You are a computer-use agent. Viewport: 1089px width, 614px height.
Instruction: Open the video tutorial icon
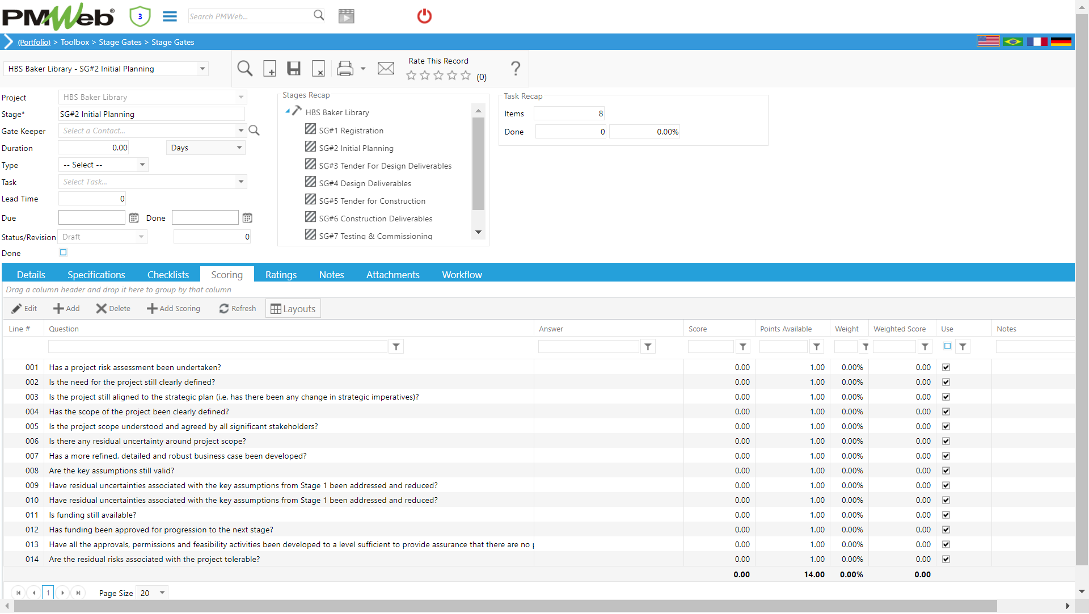pyautogui.click(x=347, y=16)
